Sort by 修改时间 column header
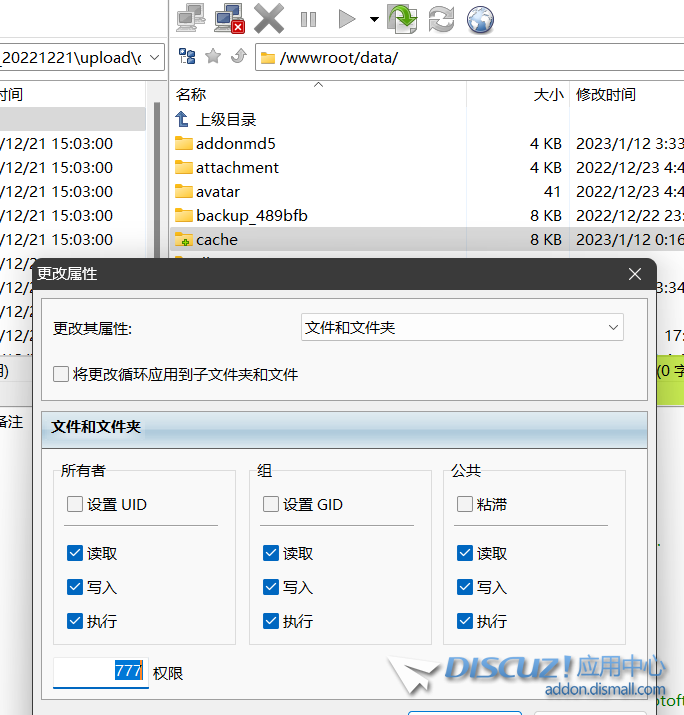Viewport: 684px width, 715px height. [x=605, y=95]
